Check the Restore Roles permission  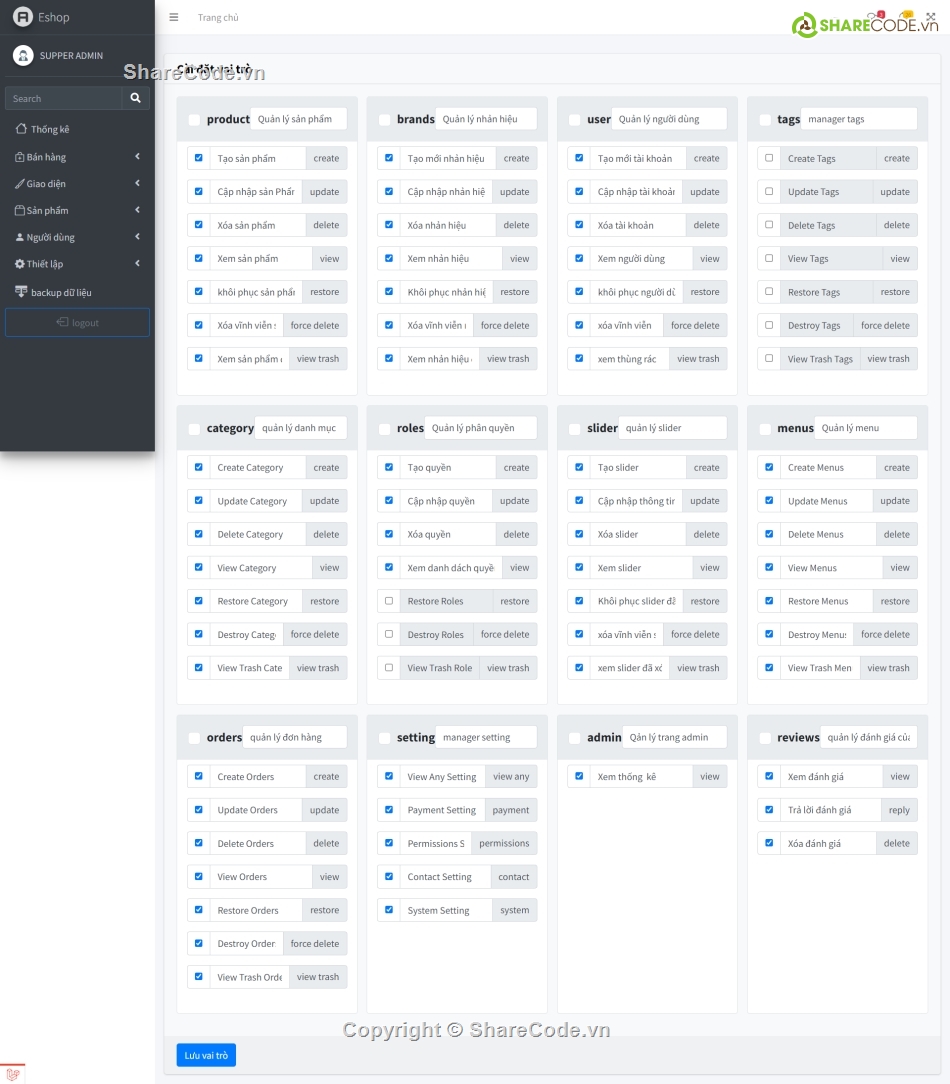(x=389, y=601)
